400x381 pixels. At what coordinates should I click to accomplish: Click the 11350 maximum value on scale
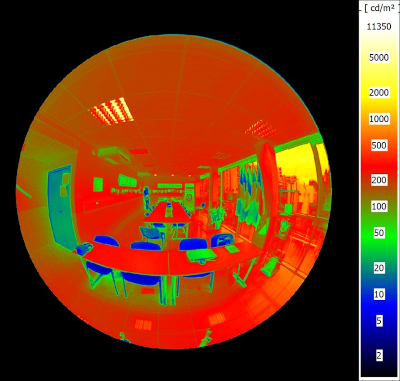(x=379, y=27)
